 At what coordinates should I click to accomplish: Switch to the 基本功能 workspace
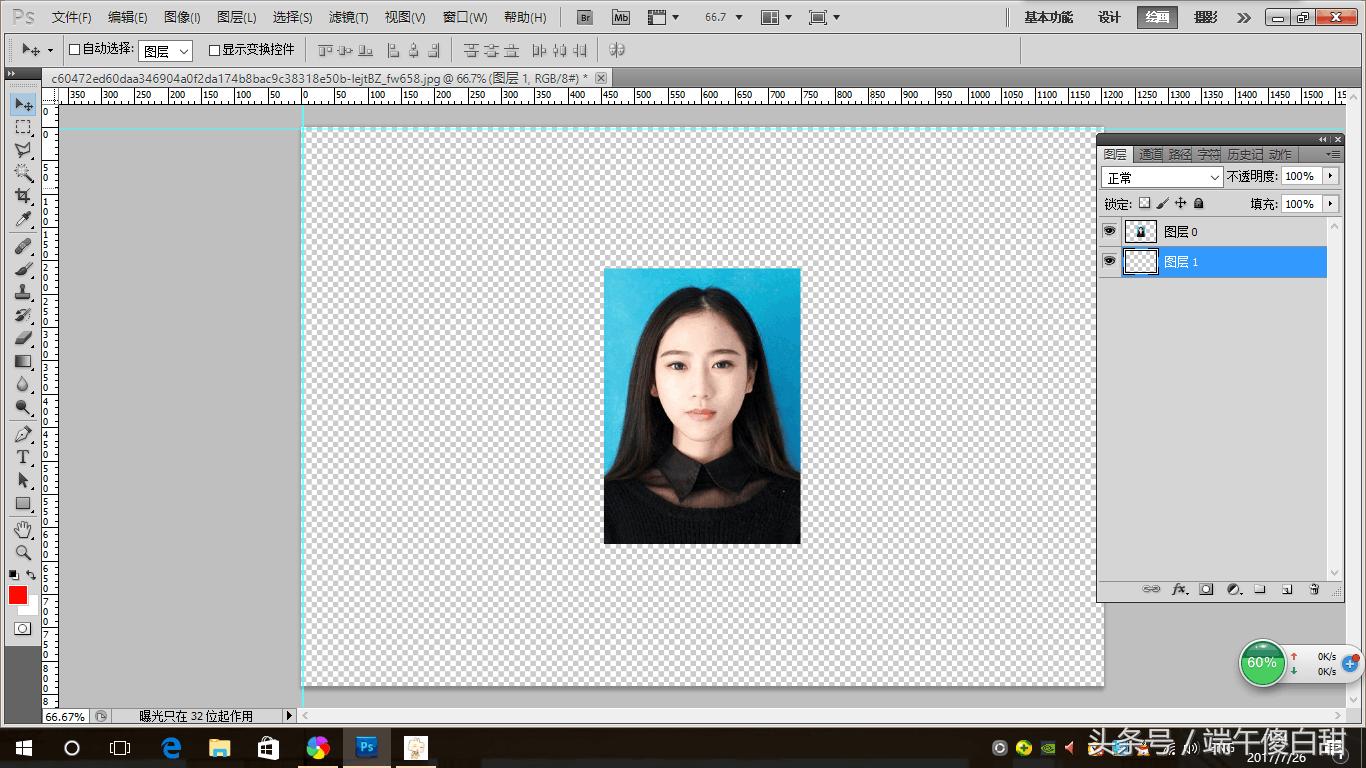pos(1048,17)
